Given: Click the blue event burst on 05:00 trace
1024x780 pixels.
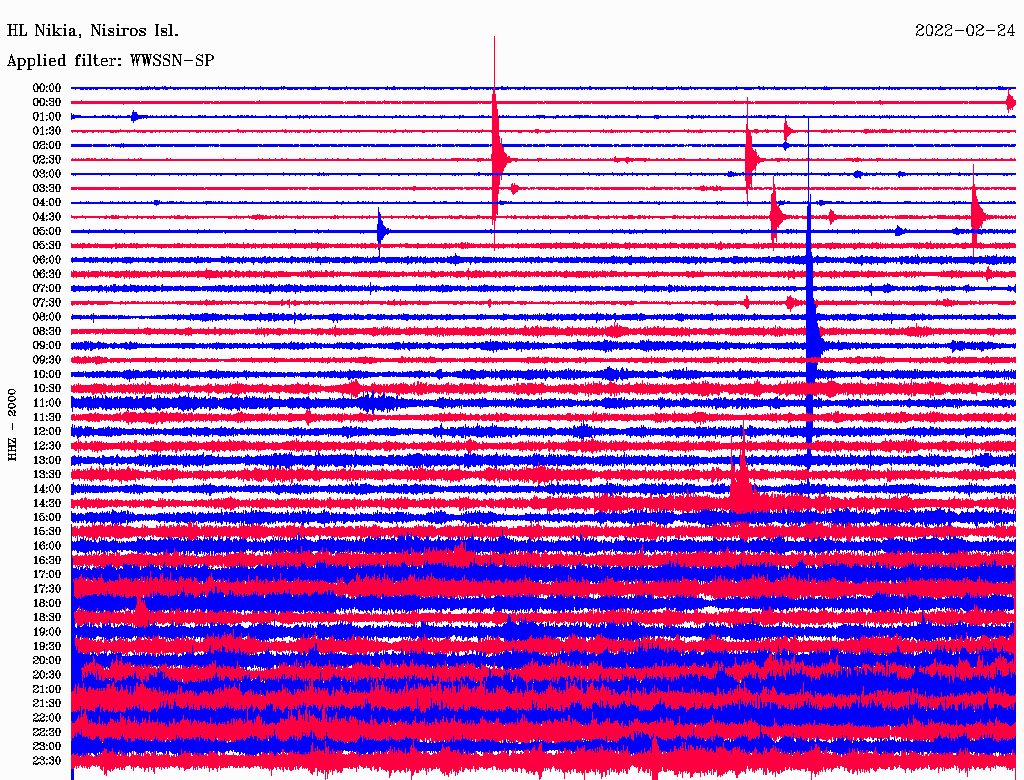Looking at the screenshot, I should (381, 231).
